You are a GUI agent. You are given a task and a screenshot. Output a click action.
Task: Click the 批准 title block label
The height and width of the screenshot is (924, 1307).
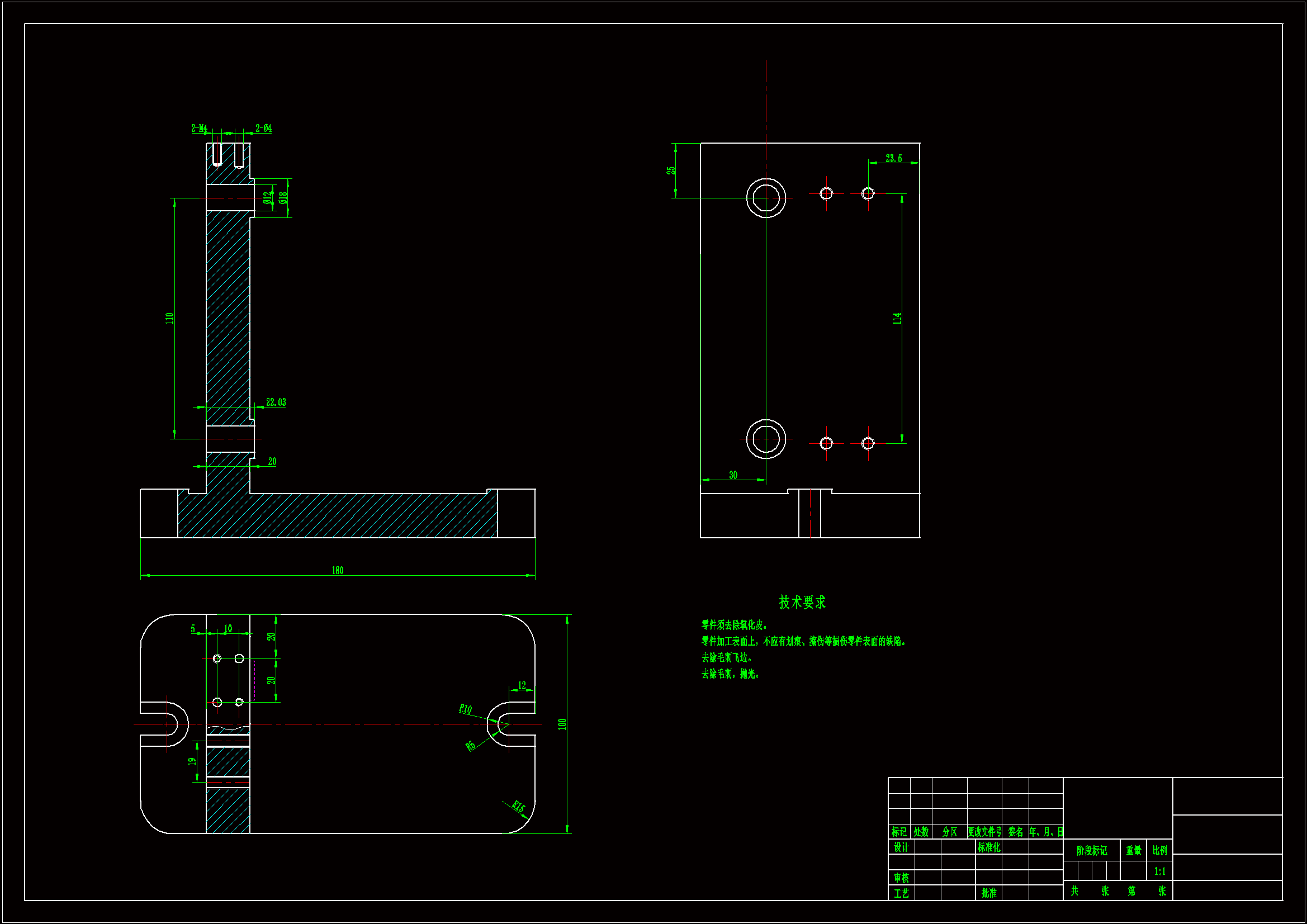(989, 893)
